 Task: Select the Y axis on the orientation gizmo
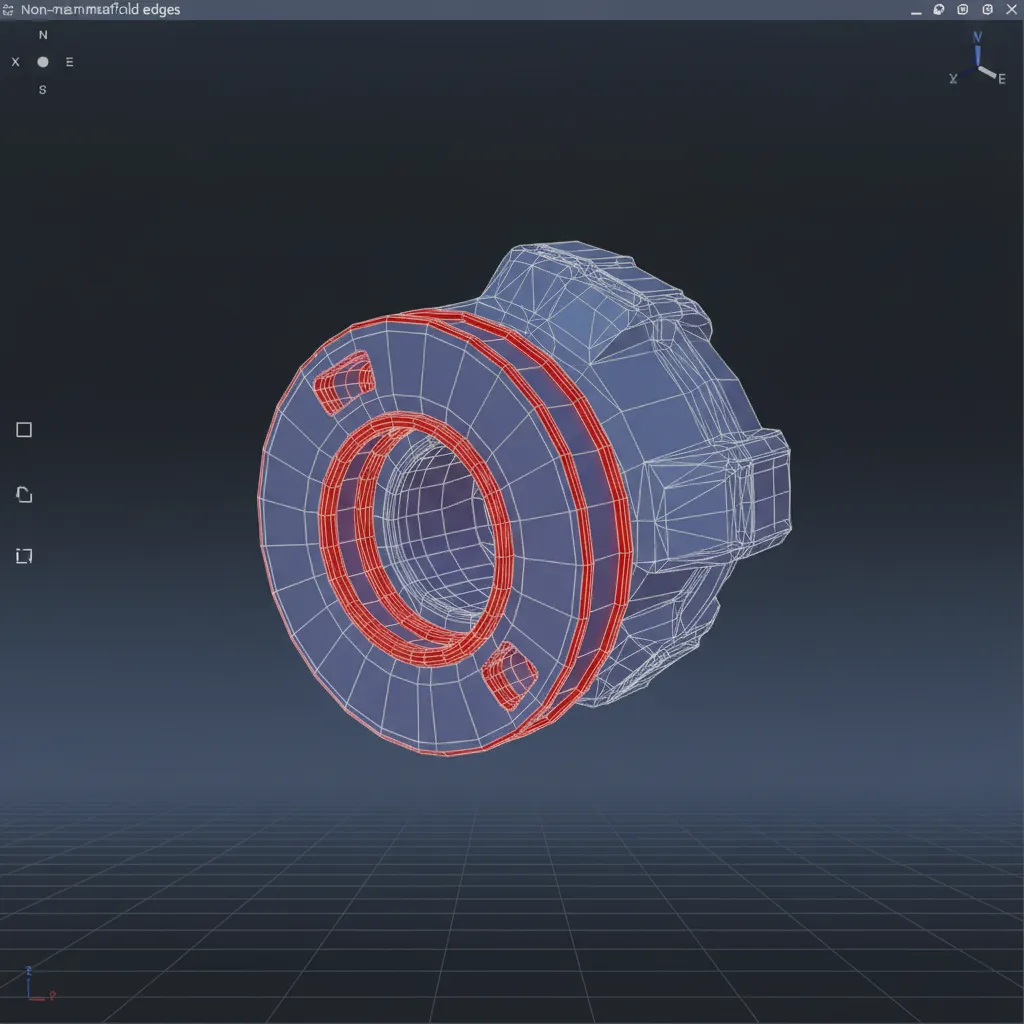click(x=977, y=36)
